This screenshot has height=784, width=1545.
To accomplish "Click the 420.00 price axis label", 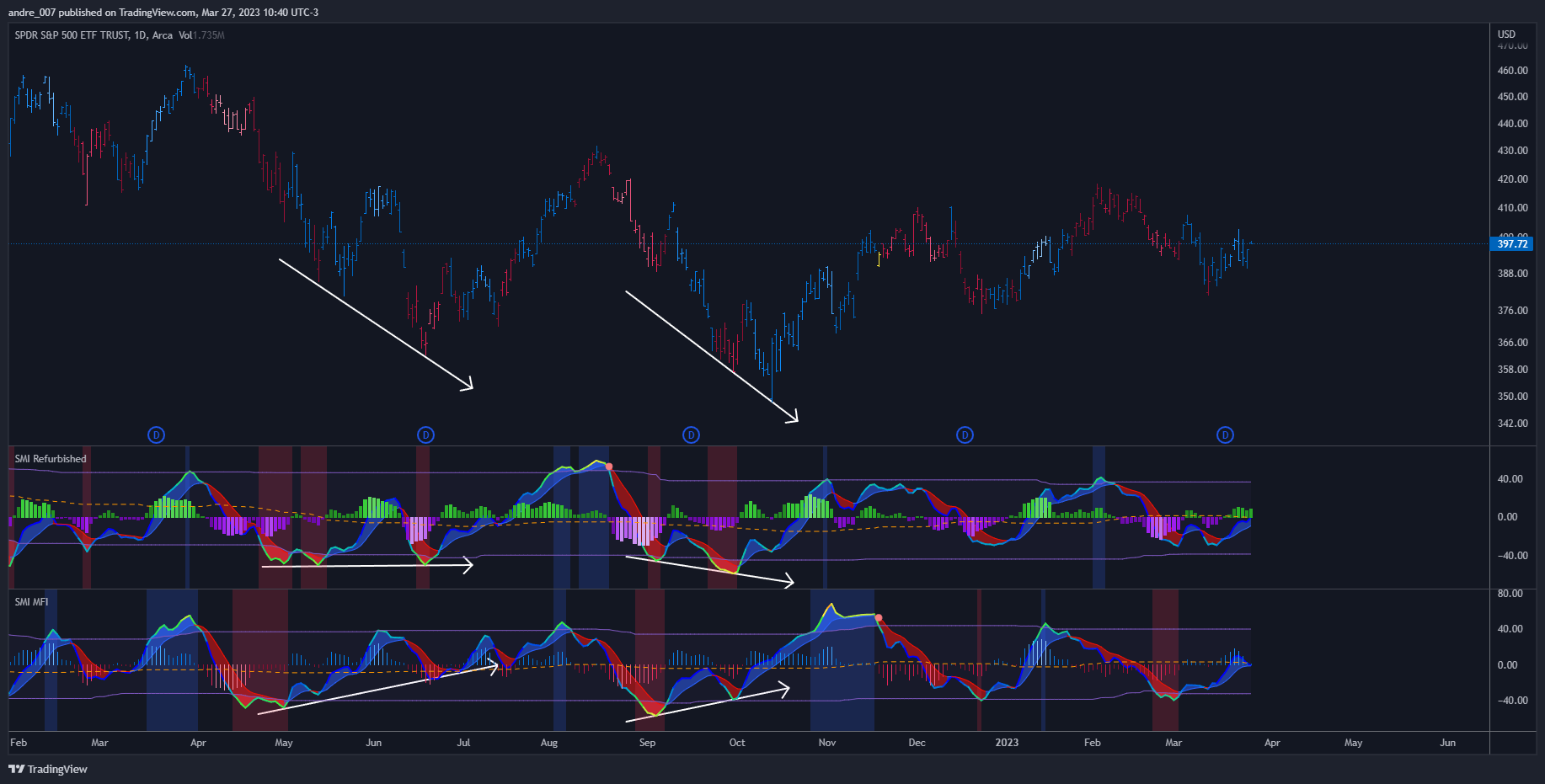I will [x=1512, y=179].
